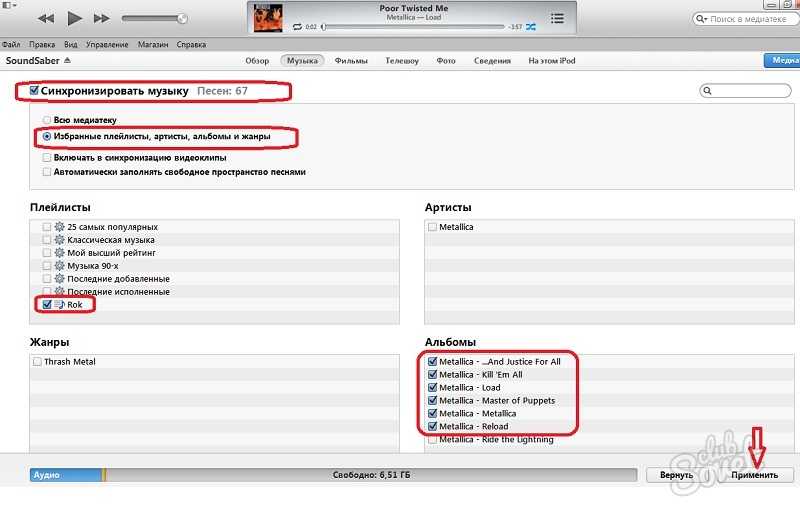Click the blue Медиатека button
The height and width of the screenshot is (532, 800).
782,60
